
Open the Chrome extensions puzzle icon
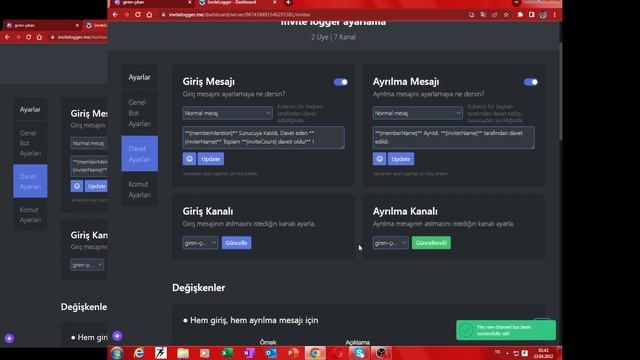(x=520, y=15)
